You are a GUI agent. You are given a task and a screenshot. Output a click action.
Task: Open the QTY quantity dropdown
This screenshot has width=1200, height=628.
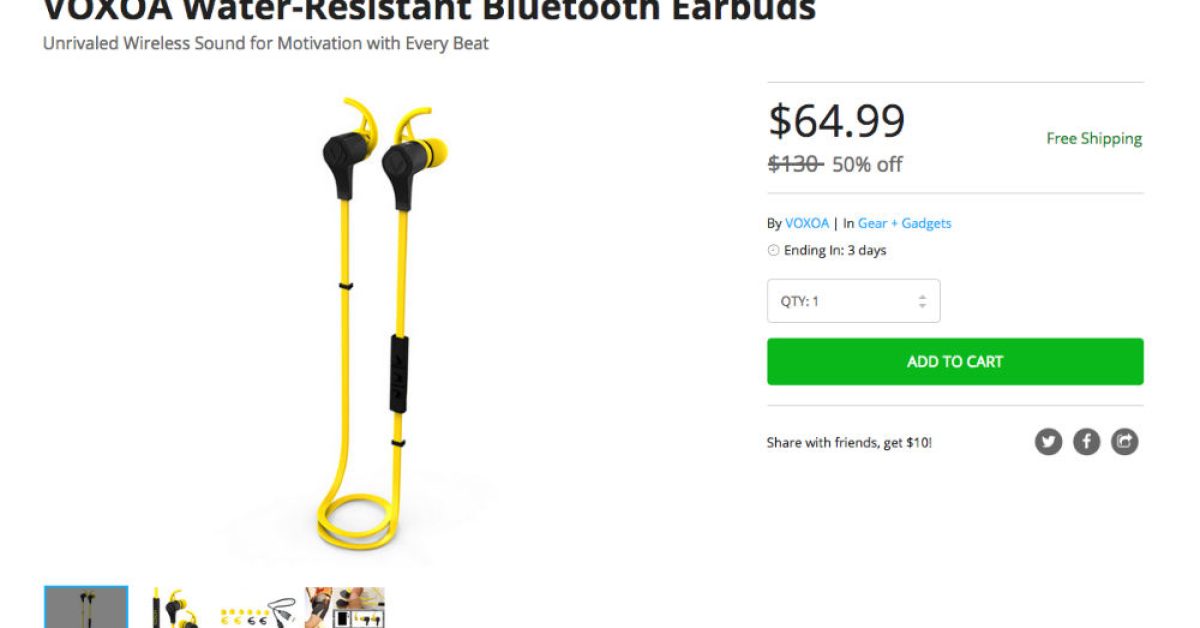[853, 301]
